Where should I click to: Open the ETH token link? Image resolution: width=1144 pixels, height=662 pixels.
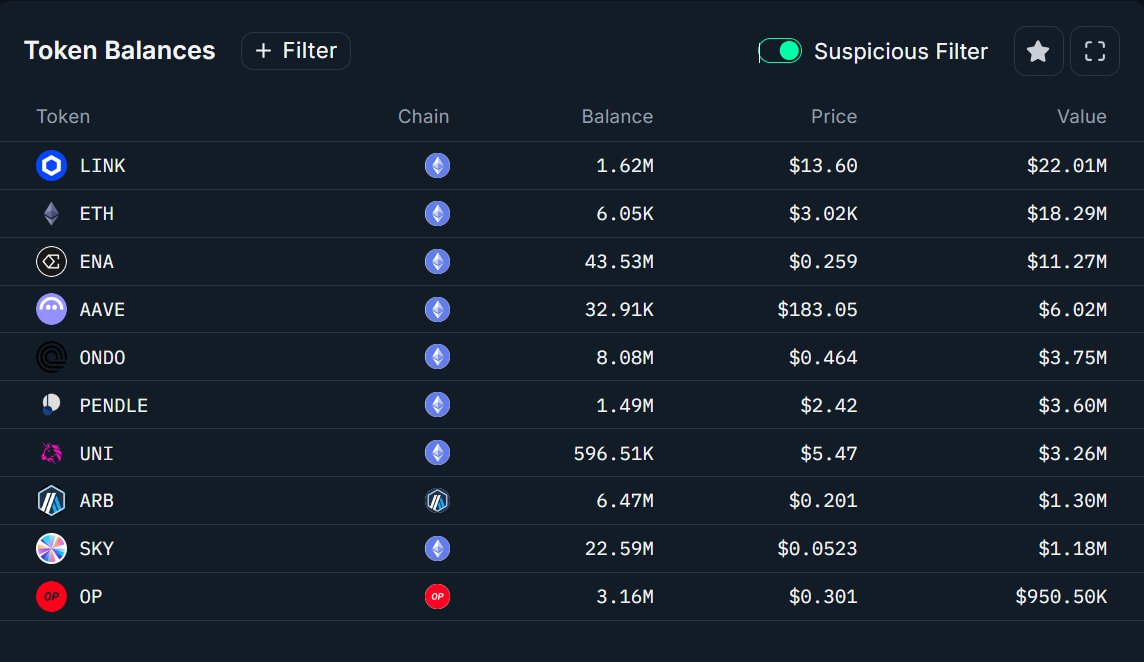tap(96, 214)
